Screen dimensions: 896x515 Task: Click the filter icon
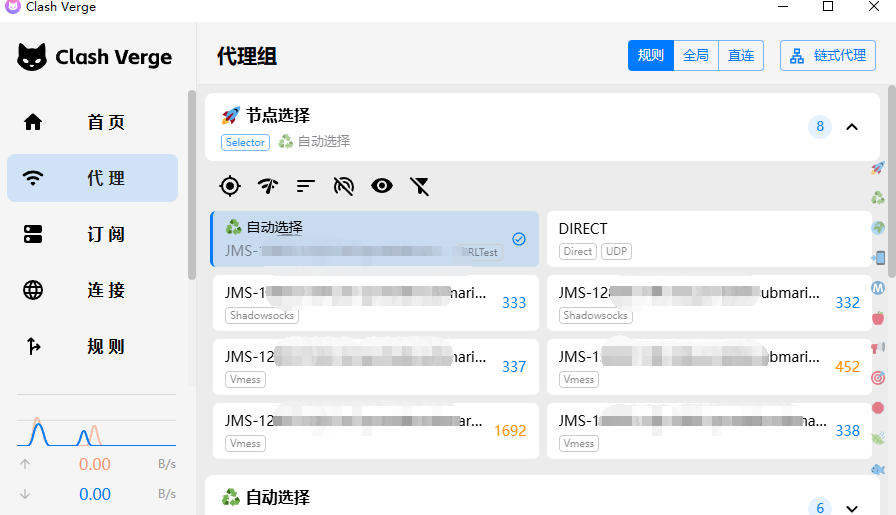[419, 186]
